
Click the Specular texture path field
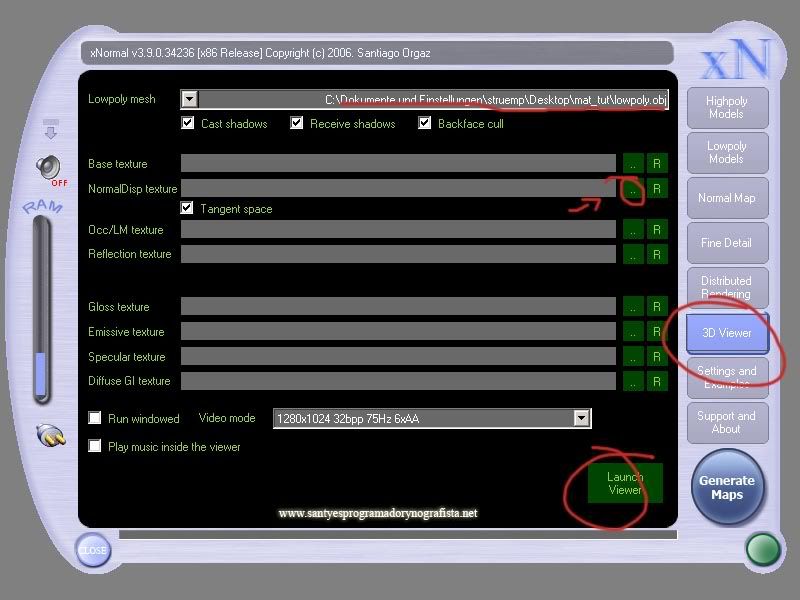[398, 356]
